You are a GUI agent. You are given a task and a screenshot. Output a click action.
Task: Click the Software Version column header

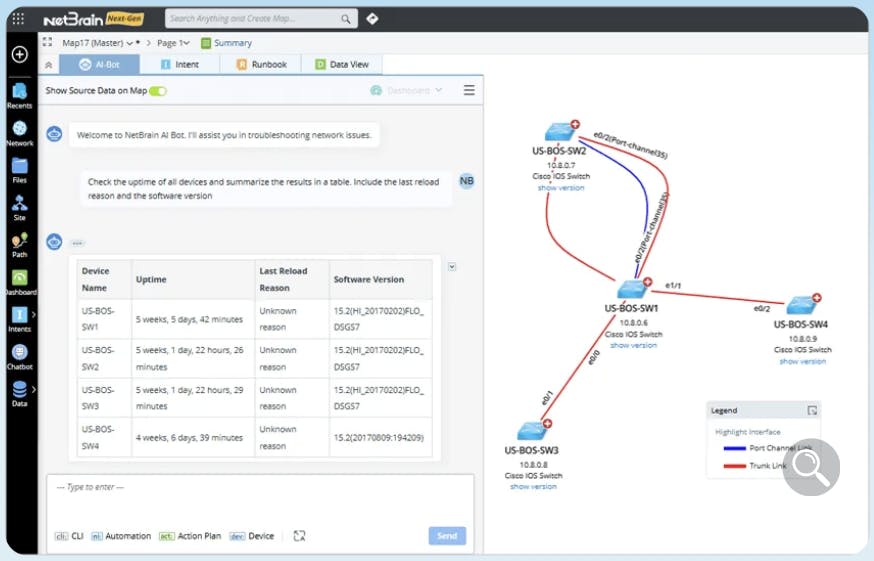381,279
